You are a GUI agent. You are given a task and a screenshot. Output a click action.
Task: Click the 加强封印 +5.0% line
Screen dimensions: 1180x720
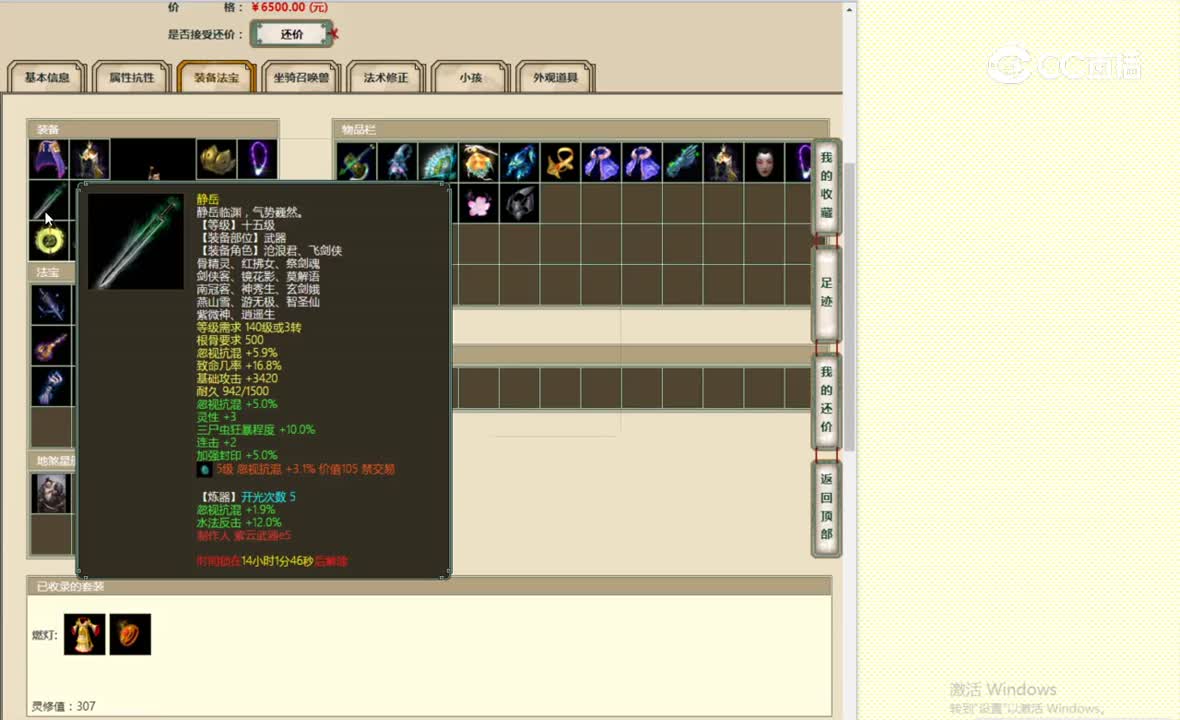[x=237, y=455]
